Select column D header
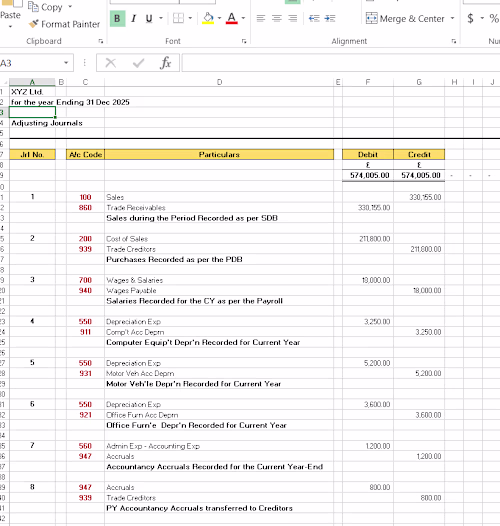 click(x=219, y=82)
